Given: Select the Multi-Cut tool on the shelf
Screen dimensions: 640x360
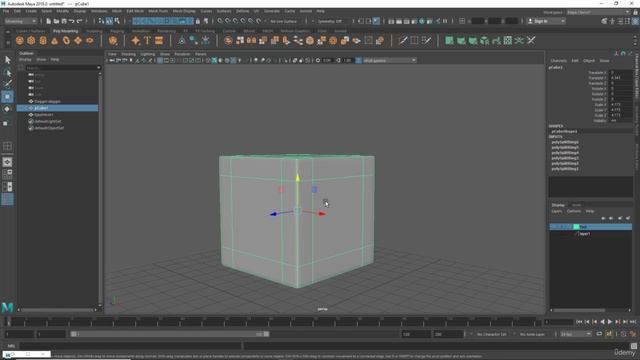Looking at the screenshot, I should click(402, 40).
